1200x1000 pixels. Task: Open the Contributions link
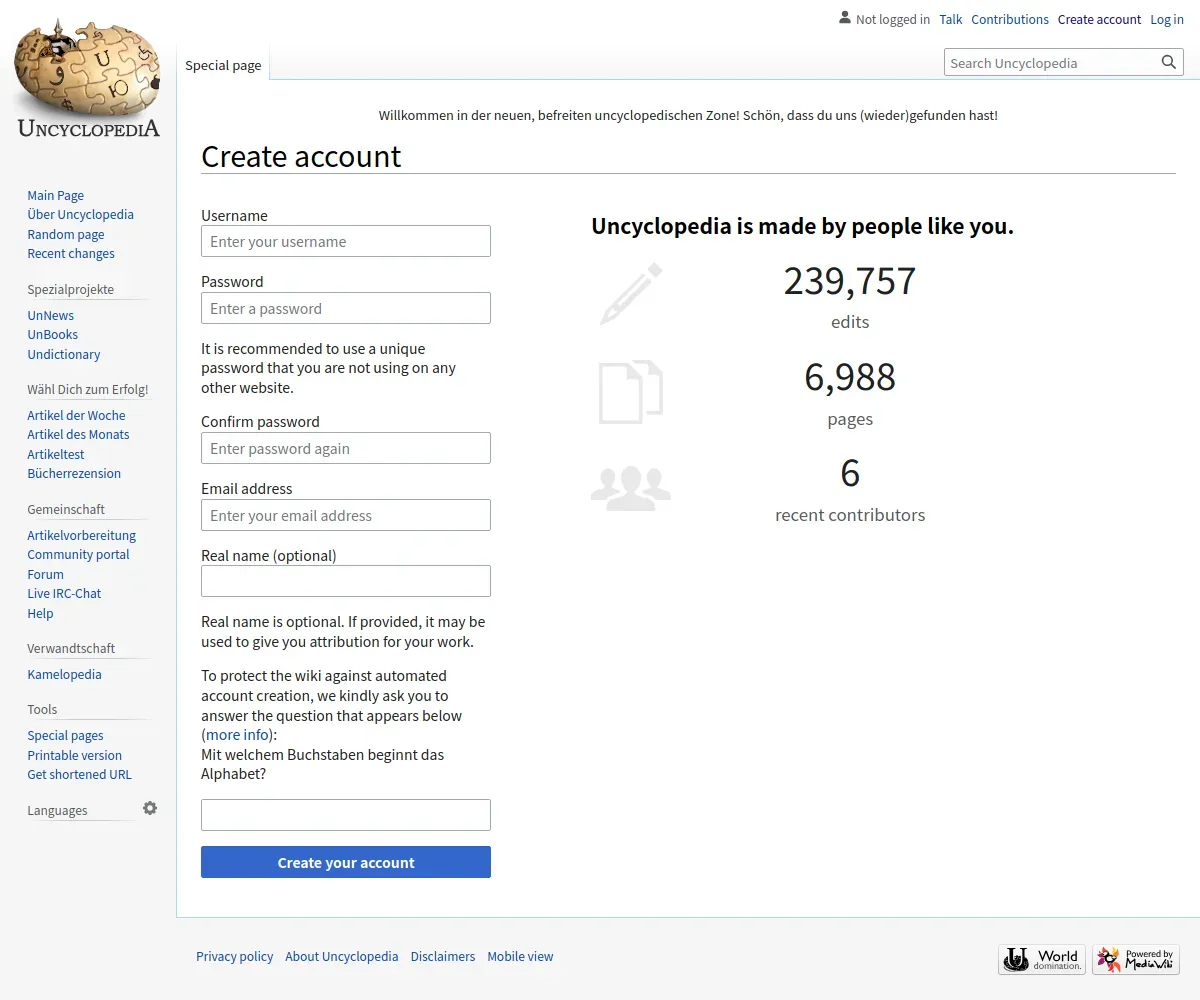1010,19
